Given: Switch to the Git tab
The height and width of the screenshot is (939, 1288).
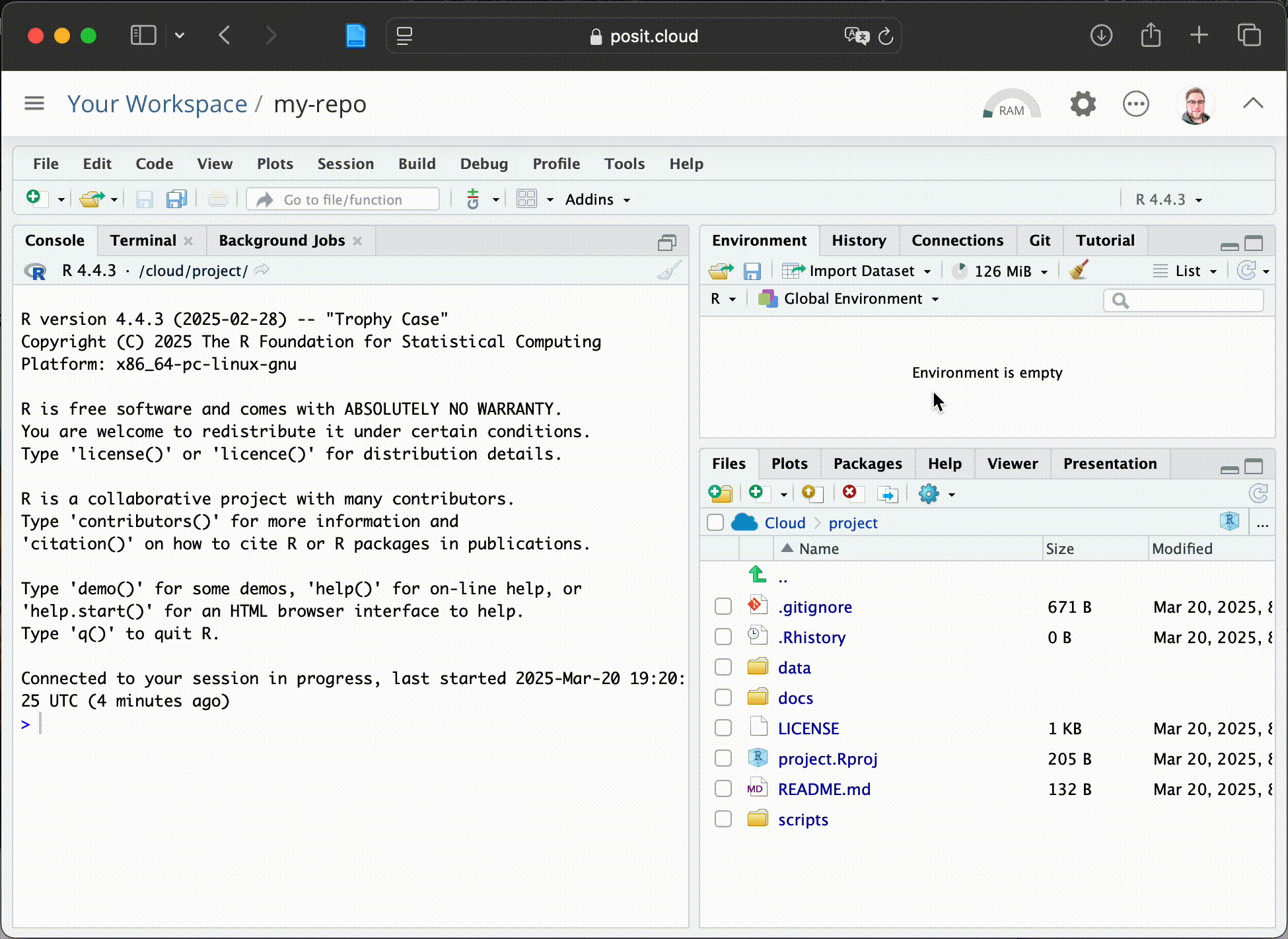Looking at the screenshot, I should click(x=1040, y=240).
